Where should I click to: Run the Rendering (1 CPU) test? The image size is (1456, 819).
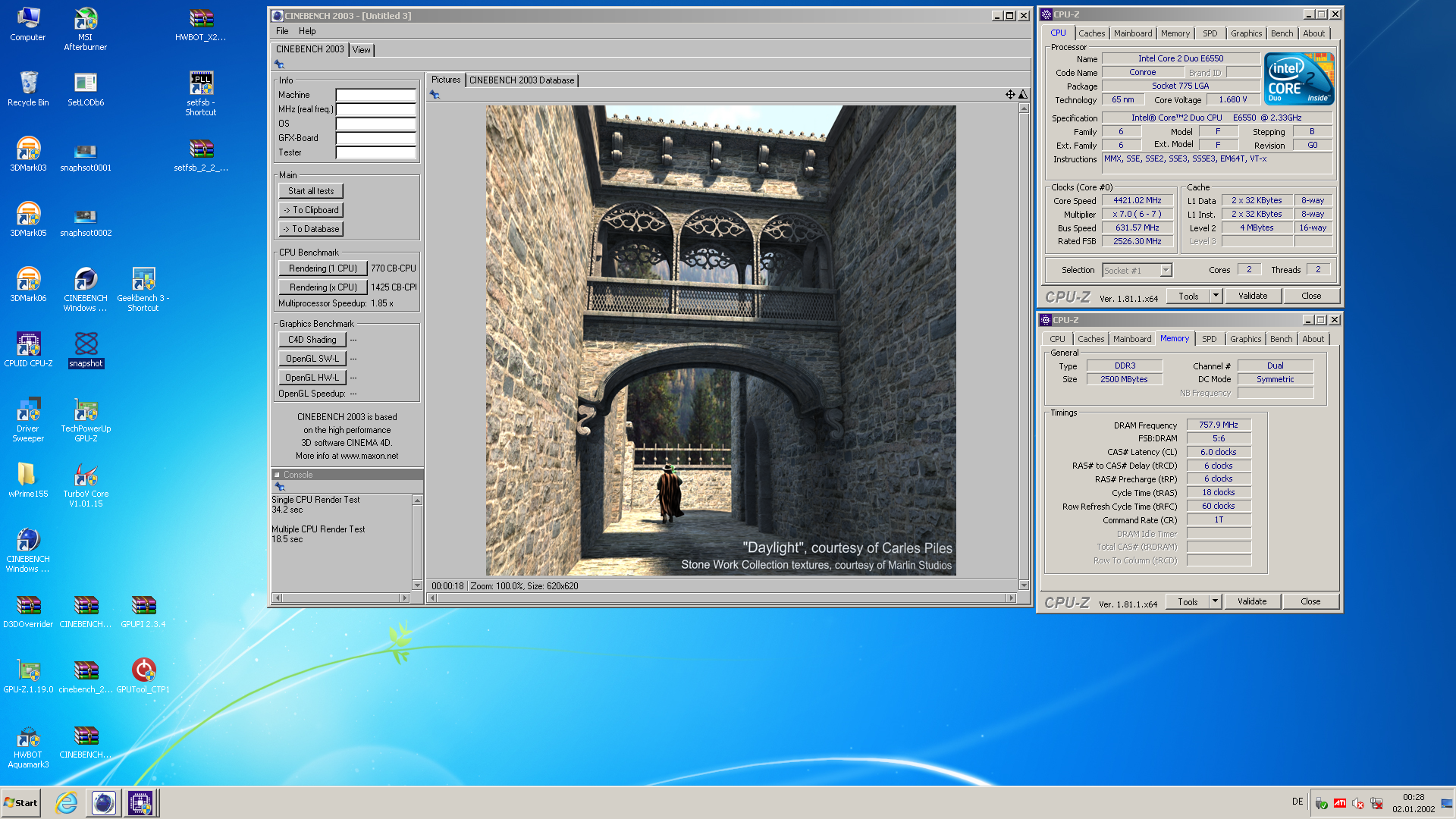pyautogui.click(x=323, y=268)
